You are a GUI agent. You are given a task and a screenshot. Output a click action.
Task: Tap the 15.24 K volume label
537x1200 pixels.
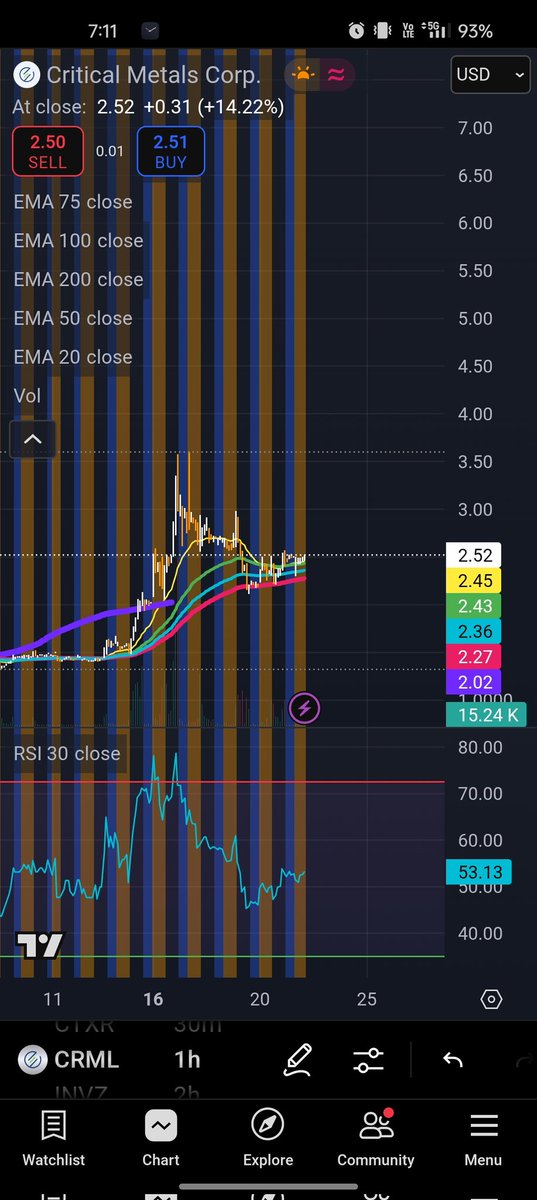coord(484,714)
